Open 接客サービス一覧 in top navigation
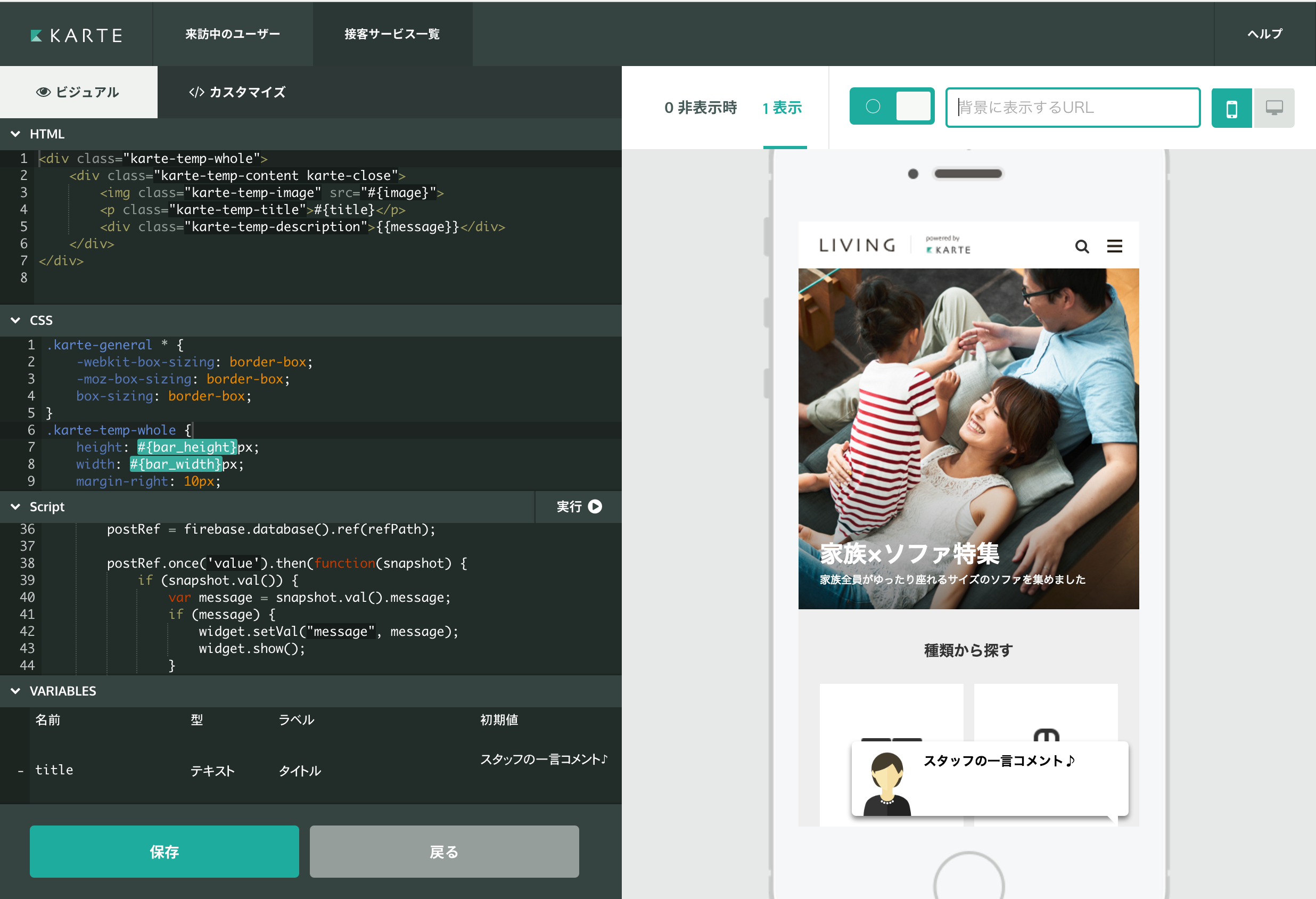Screen dimensions: 1316x899 pyautogui.click(x=392, y=34)
